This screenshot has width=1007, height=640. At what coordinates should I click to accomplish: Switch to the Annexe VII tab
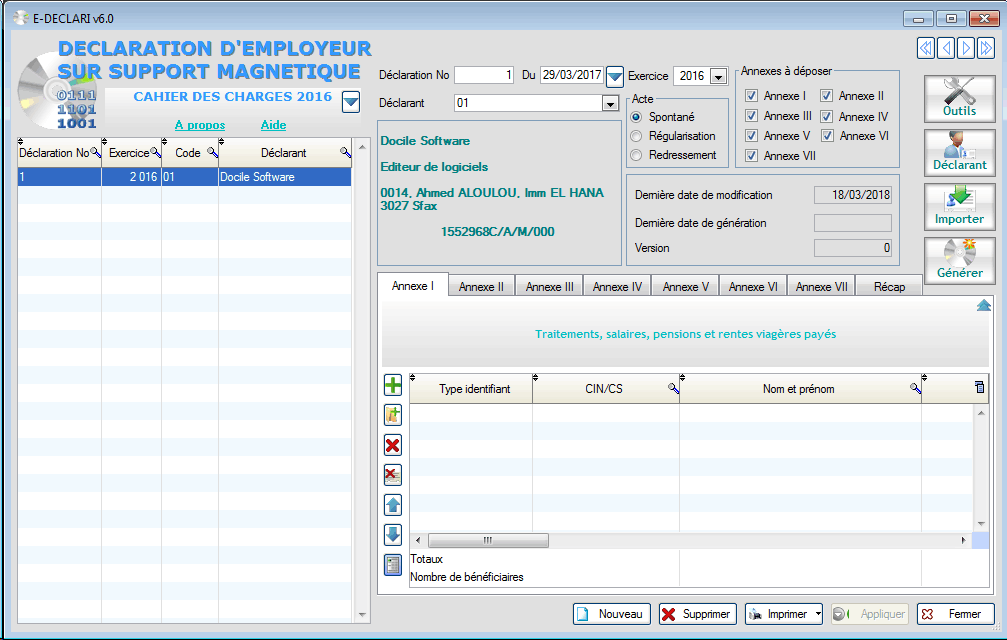click(821, 287)
